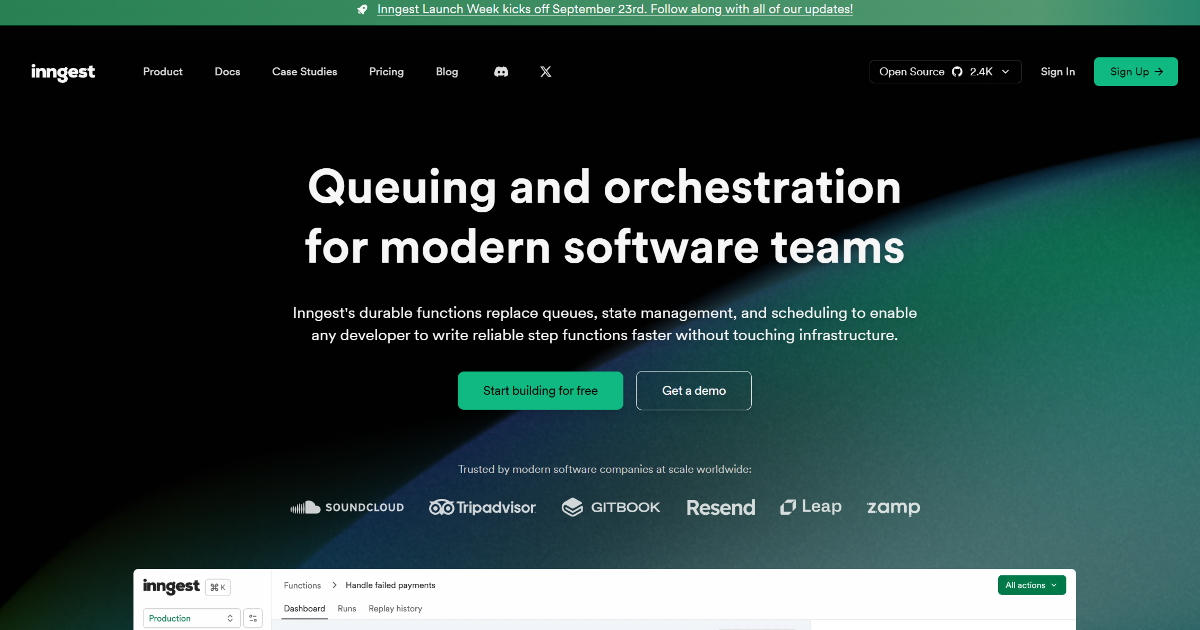Open the Replay history tab
The width and height of the screenshot is (1200, 630).
(395, 608)
